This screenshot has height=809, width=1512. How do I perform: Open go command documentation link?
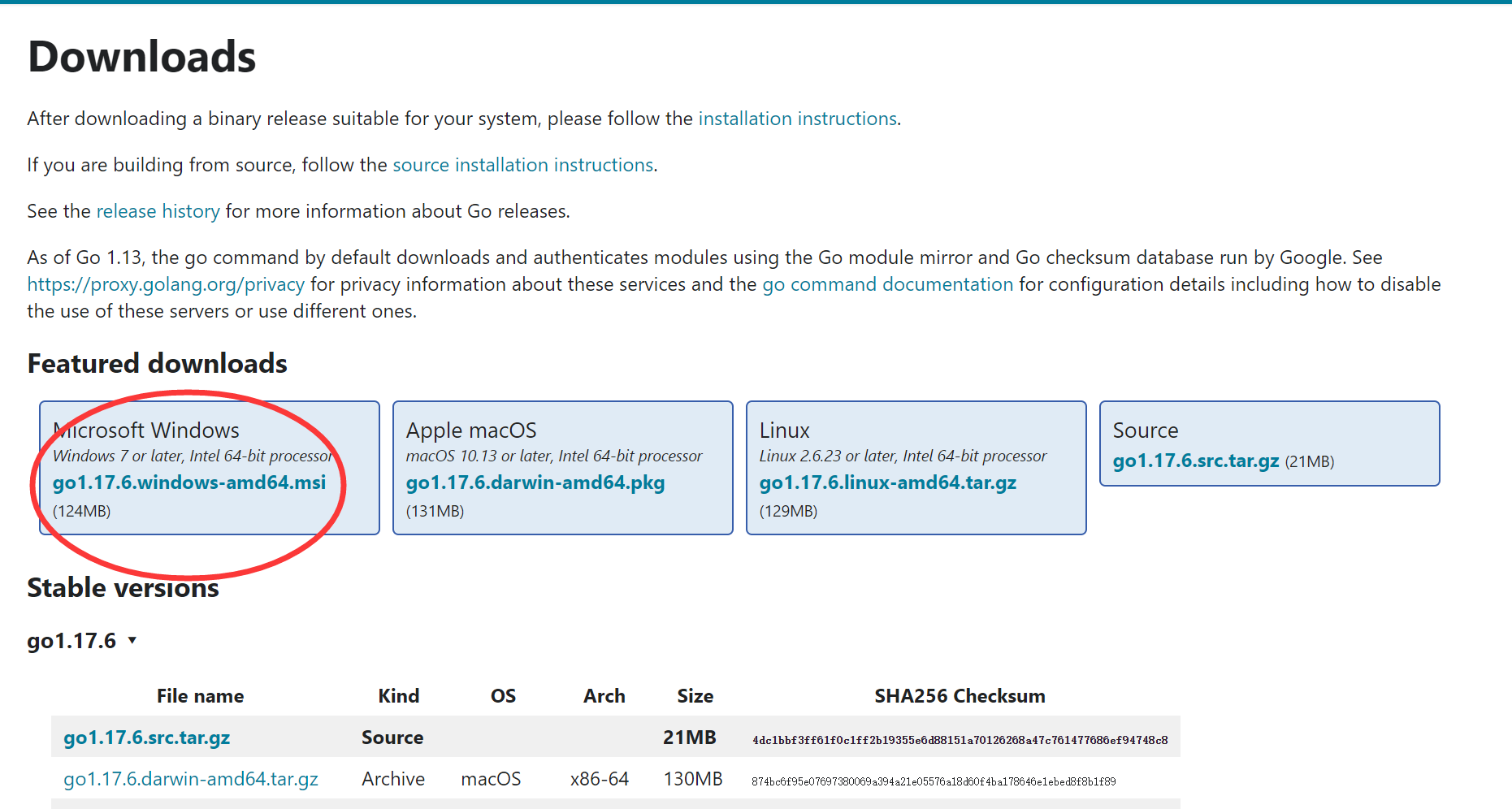coord(888,284)
